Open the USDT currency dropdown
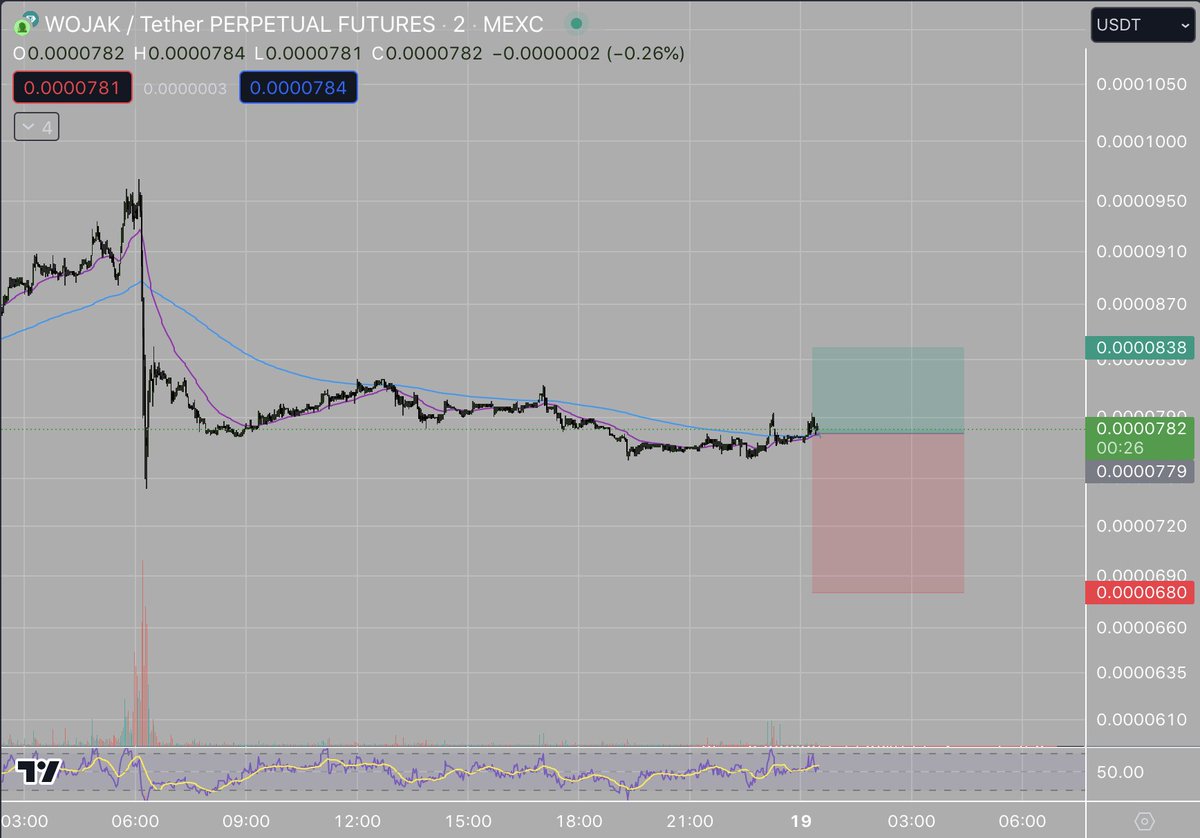This screenshot has height=838, width=1200. coord(1141,25)
